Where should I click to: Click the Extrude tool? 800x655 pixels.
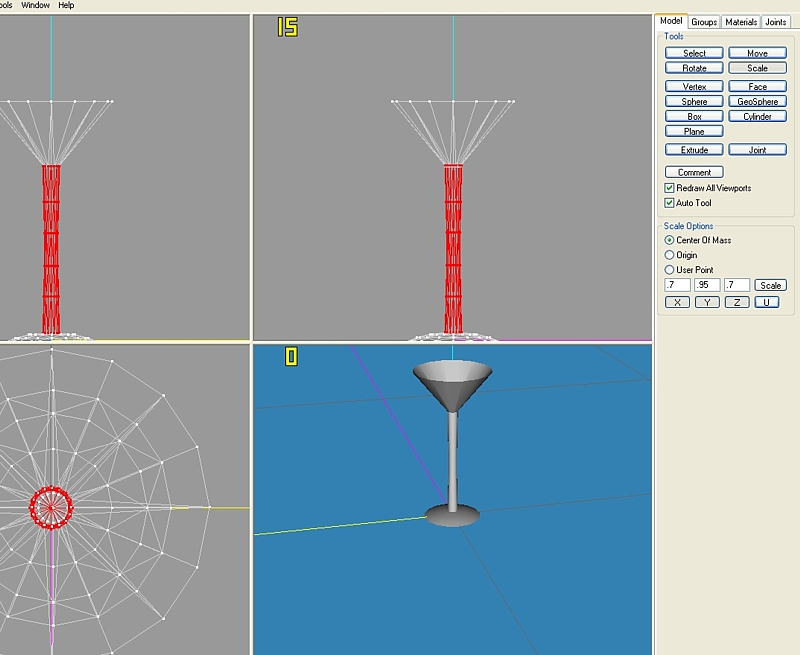click(x=694, y=150)
